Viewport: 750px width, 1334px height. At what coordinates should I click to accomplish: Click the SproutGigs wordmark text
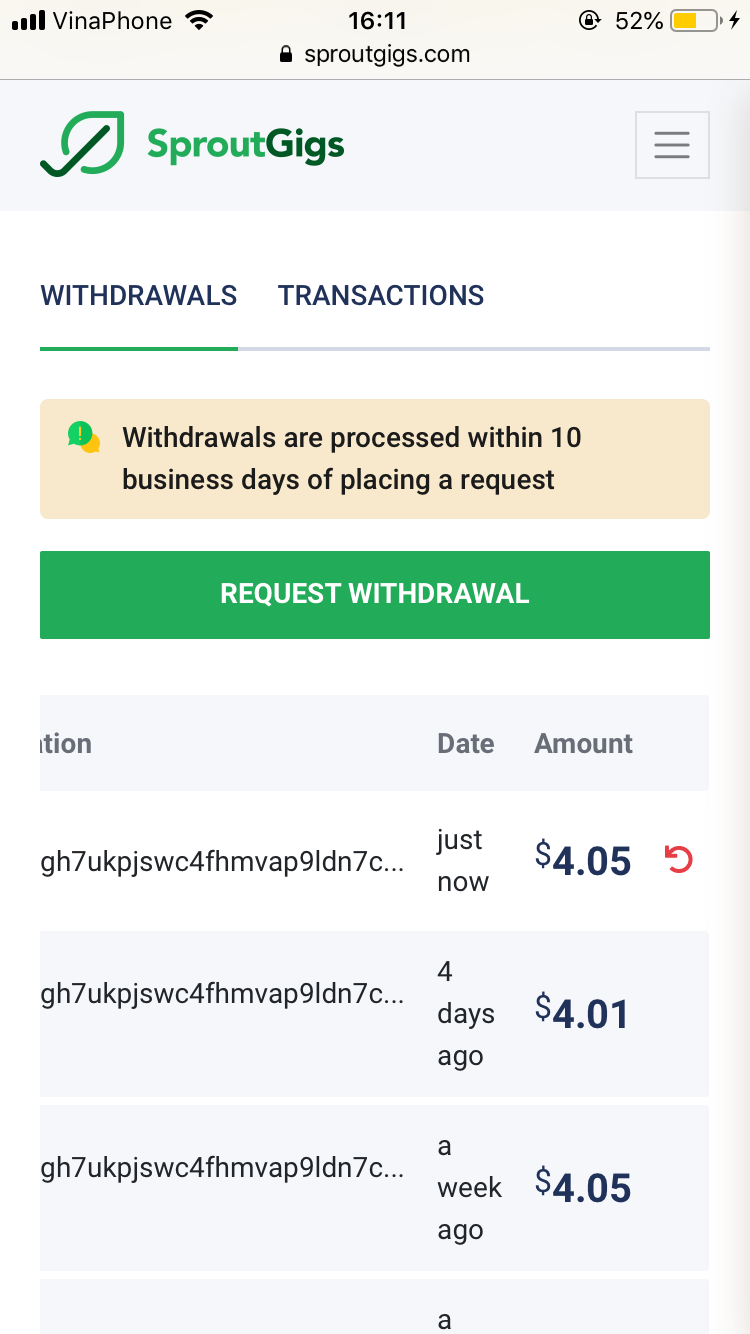[x=246, y=145]
